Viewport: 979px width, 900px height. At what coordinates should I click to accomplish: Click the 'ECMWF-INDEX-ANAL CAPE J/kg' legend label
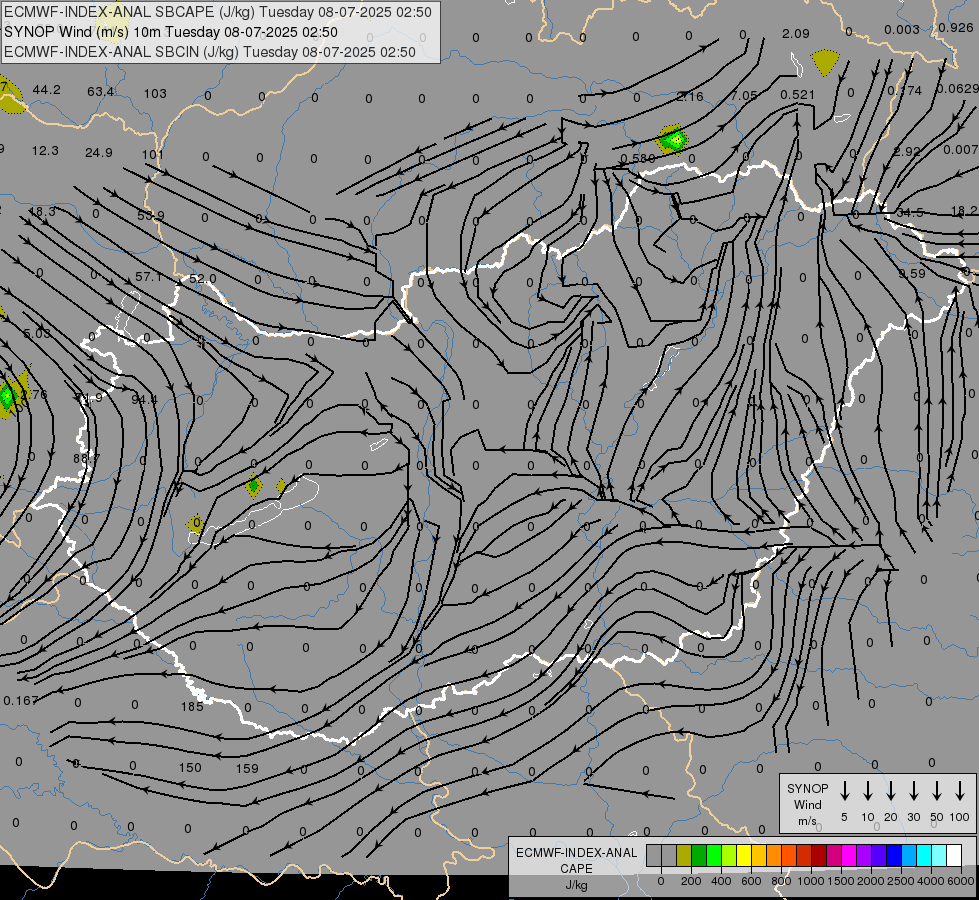pos(576,868)
